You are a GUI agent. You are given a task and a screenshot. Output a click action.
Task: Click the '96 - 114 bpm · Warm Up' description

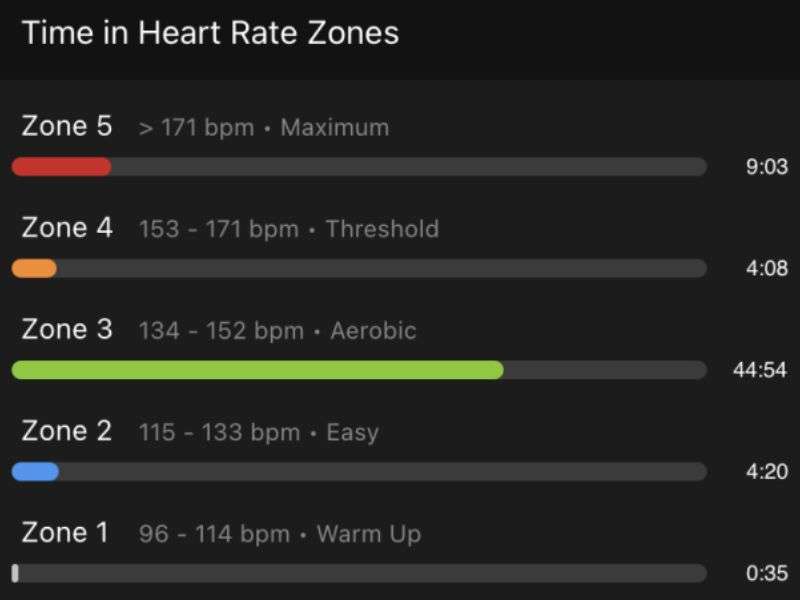(x=280, y=534)
